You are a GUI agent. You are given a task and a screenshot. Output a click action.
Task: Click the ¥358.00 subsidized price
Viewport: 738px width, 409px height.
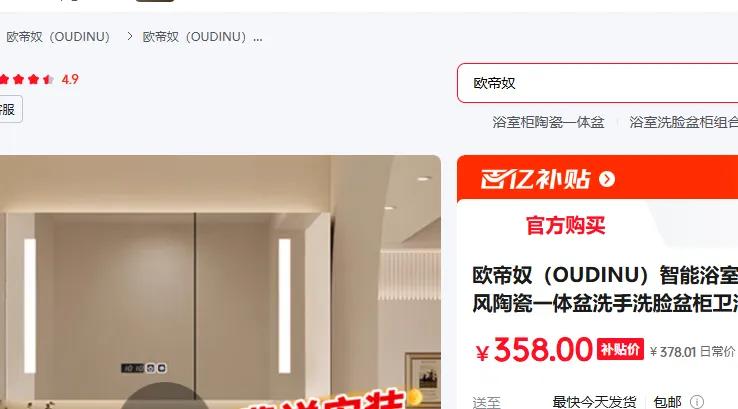pos(534,350)
